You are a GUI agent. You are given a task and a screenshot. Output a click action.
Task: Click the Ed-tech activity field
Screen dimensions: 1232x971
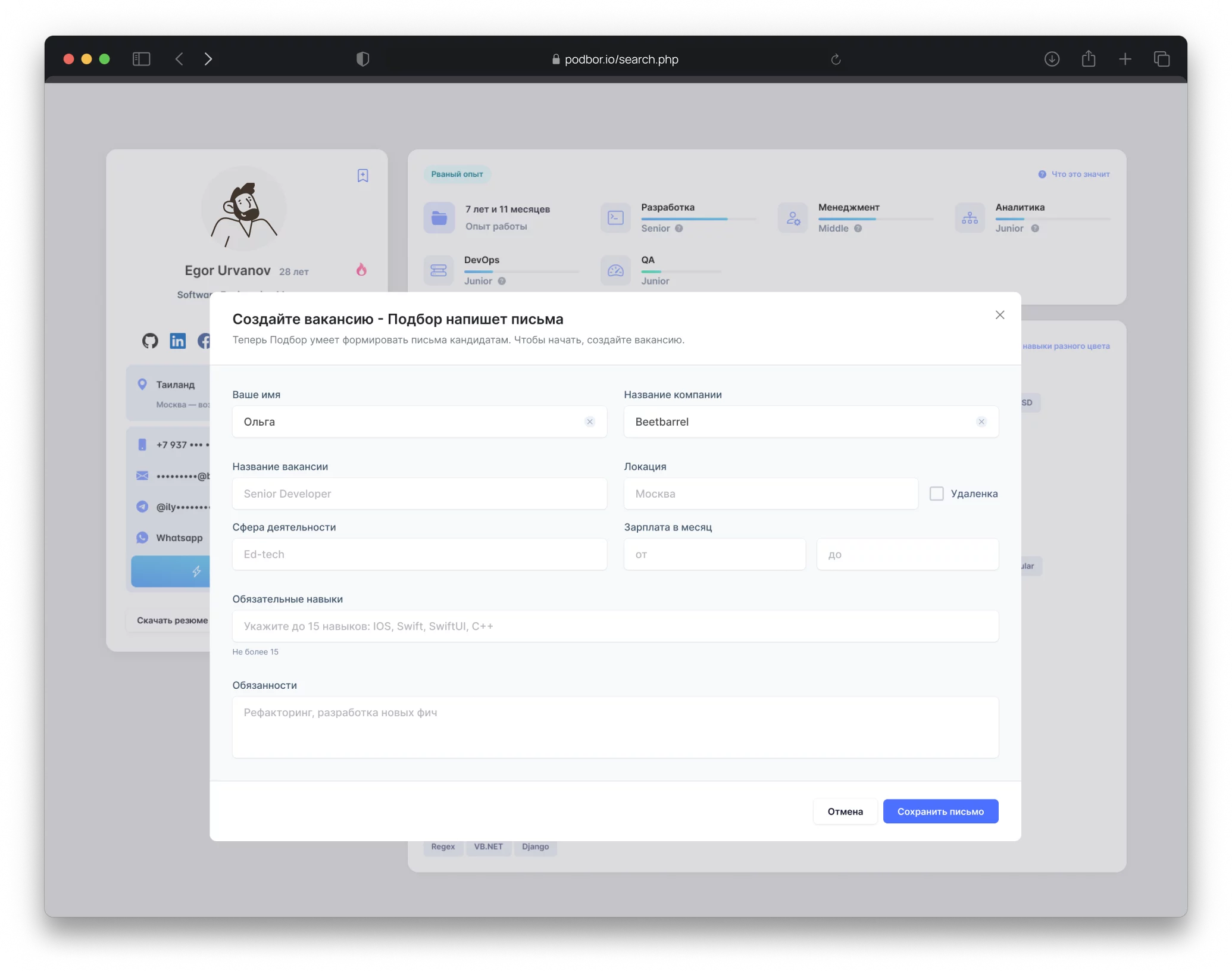(419, 554)
